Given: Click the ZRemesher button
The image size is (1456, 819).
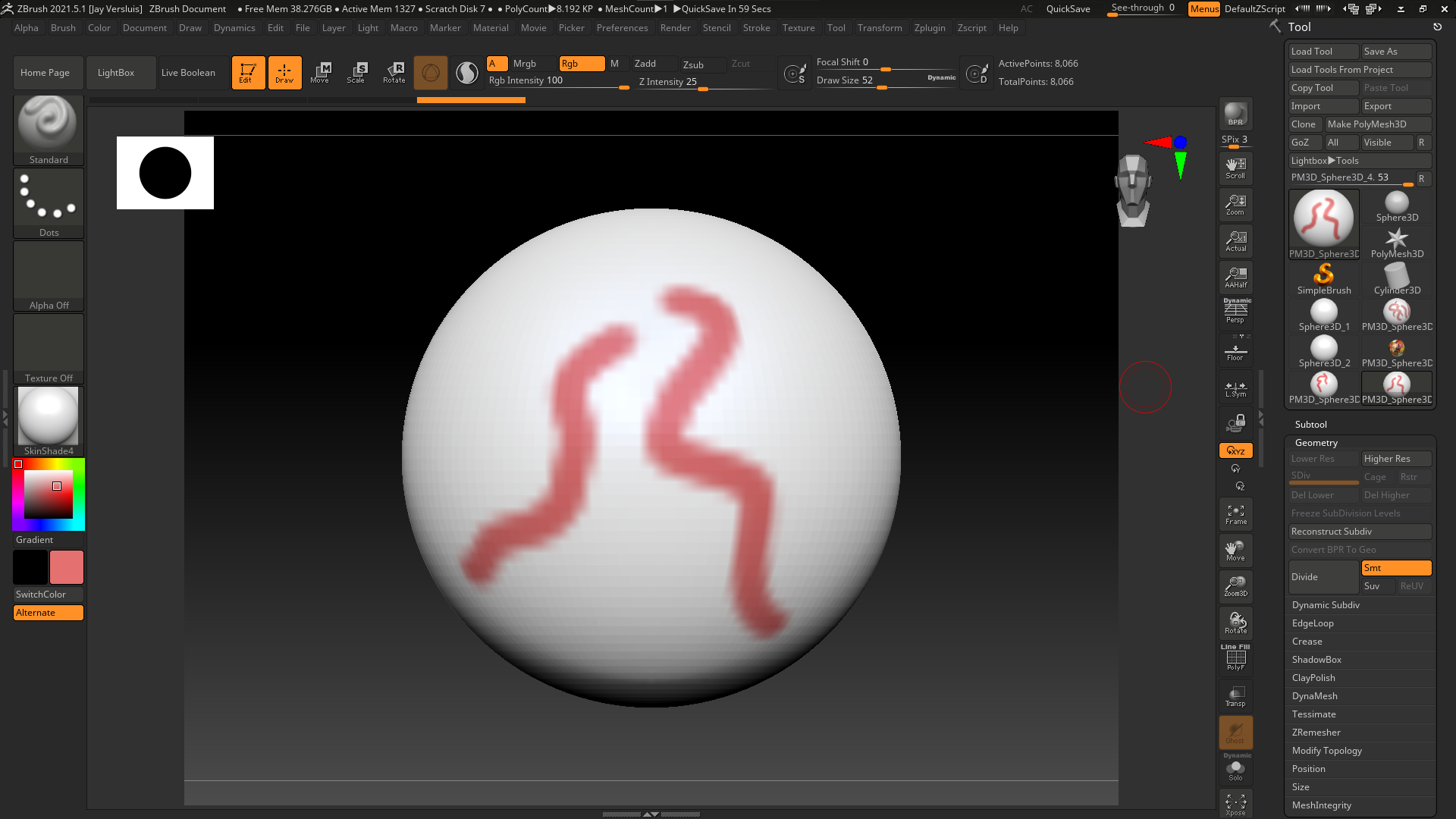Looking at the screenshot, I should (x=1316, y=732).
